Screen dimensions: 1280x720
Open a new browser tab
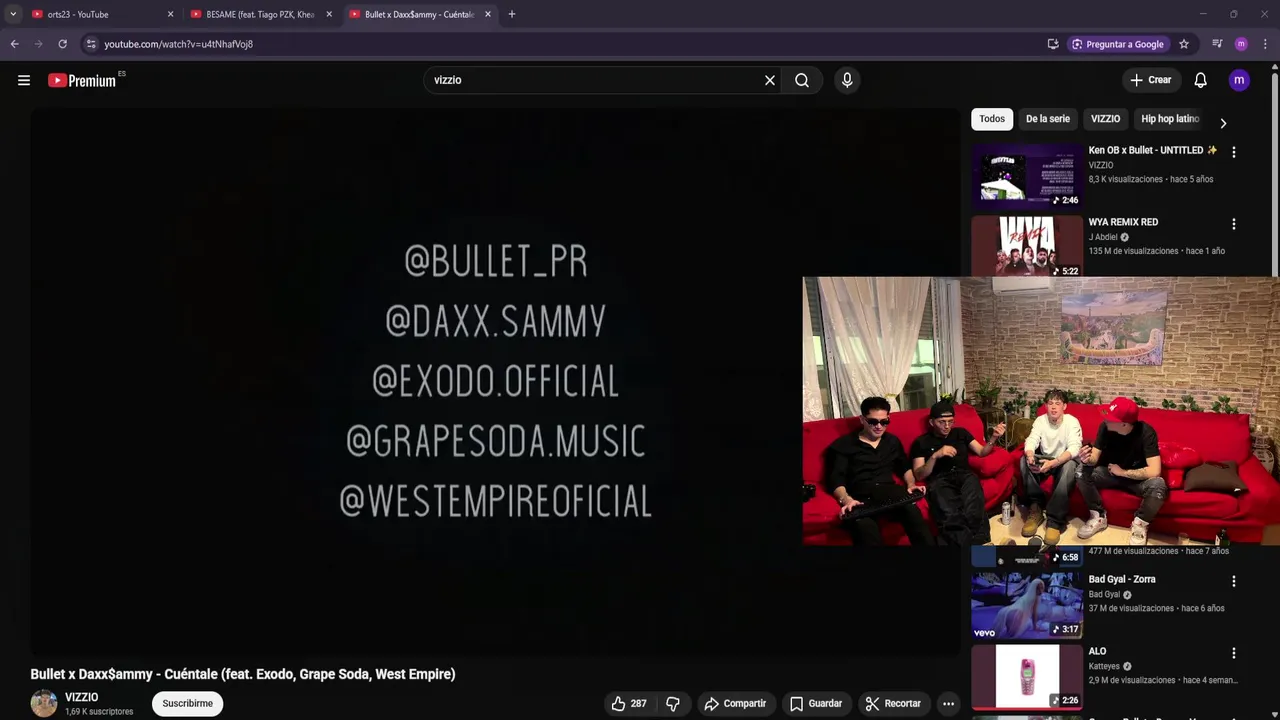(512, 14)
